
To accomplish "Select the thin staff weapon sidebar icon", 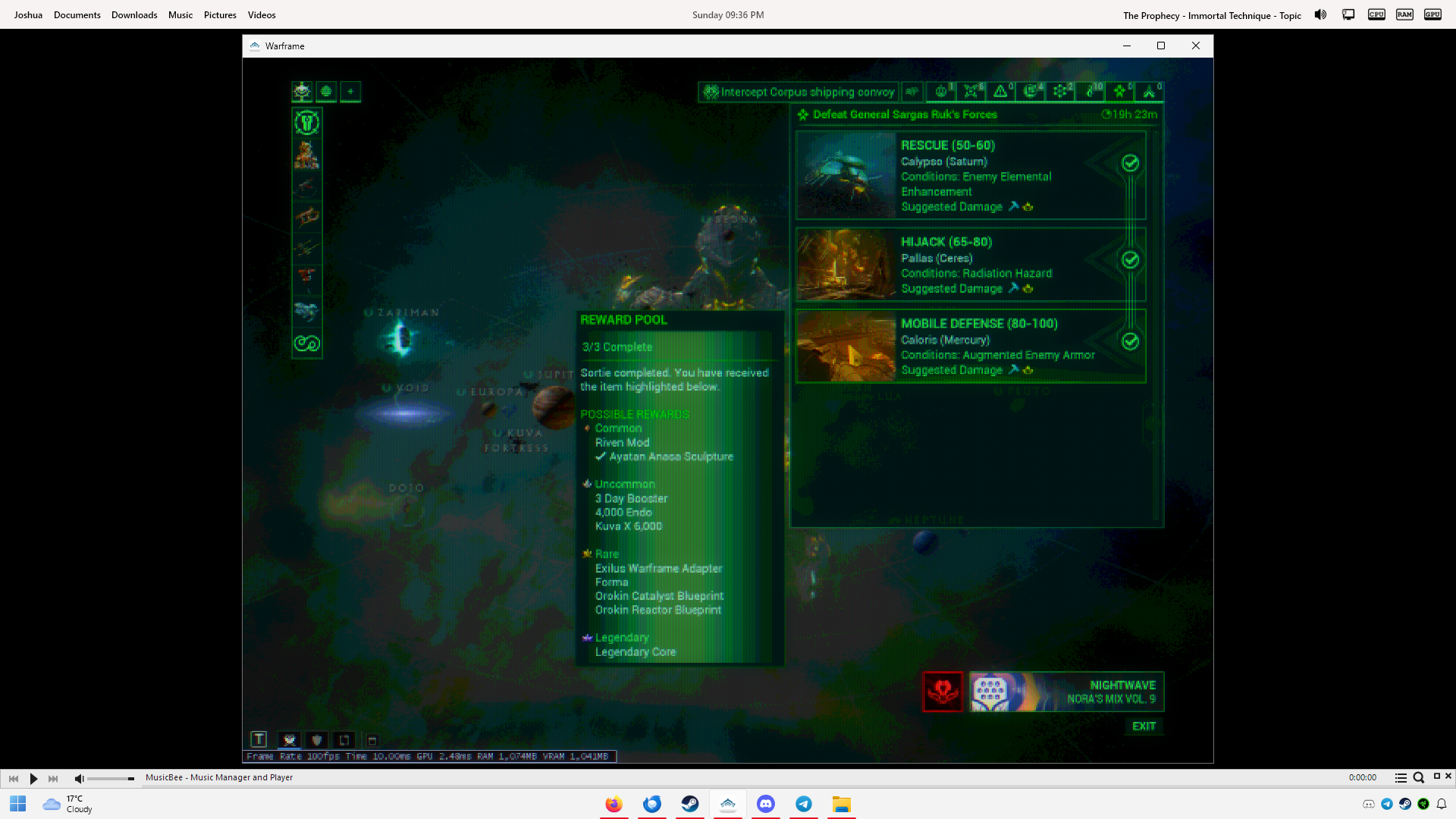I will pos(307,248).
